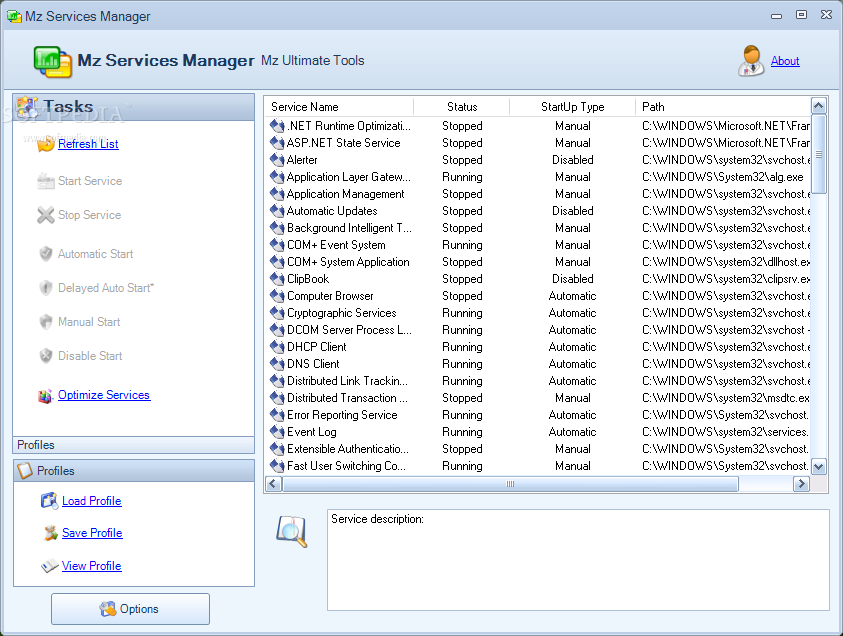Click the Stop Service X icon

(x=46, y=215)
